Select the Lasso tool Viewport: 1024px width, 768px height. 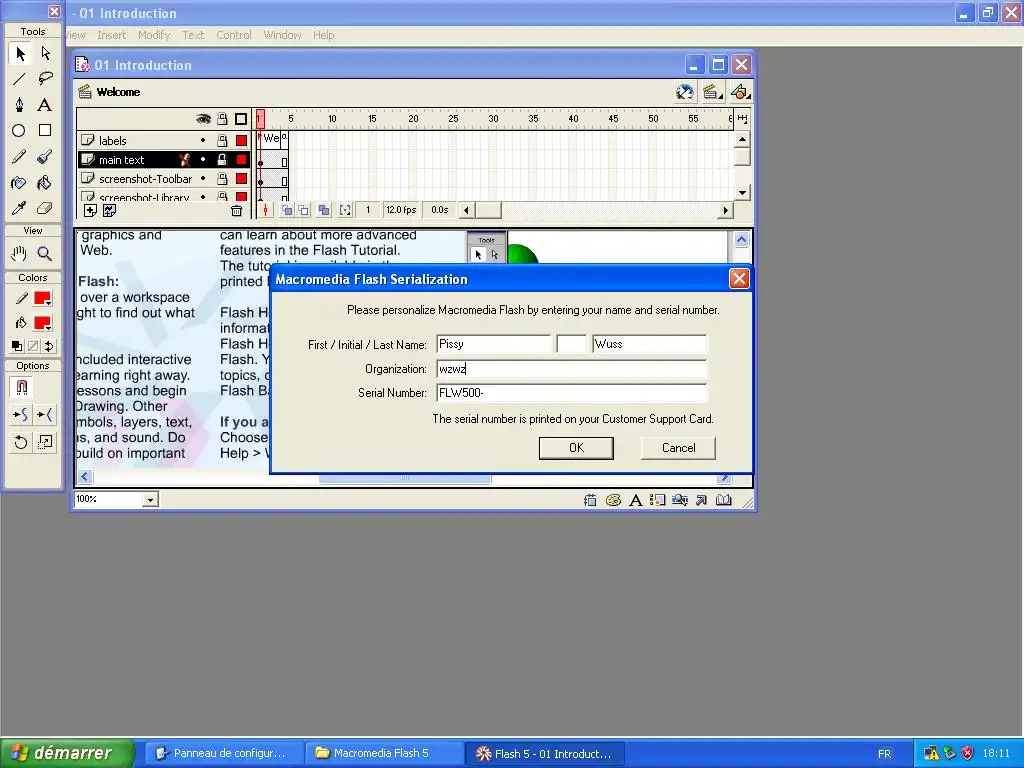(45, 80)
